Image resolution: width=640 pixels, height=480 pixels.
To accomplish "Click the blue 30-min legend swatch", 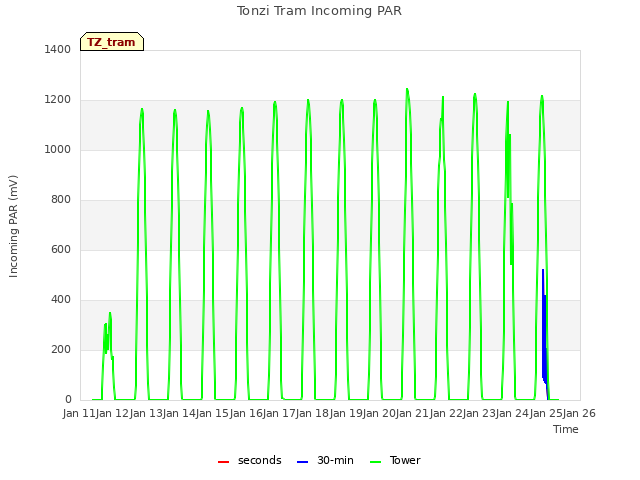I will point(302,462).
